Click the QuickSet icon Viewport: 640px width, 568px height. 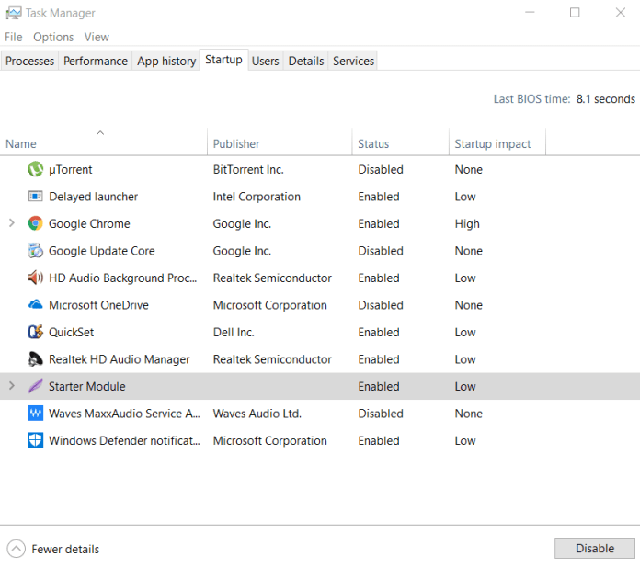(35, 332)
